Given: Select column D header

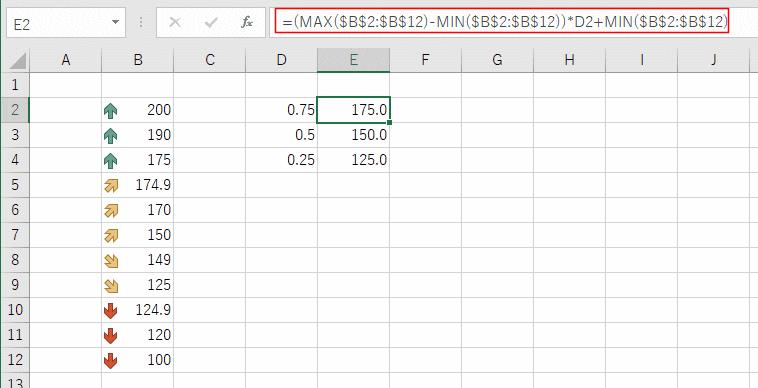Looking at the screenshot, I should pyautogui.click(x=281, y=60).
